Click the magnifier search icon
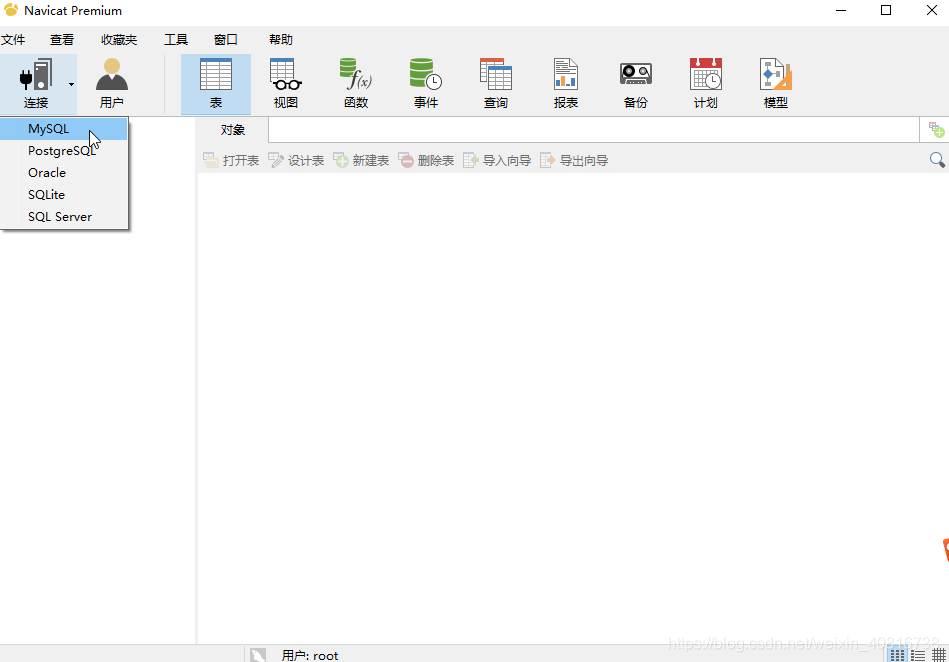The image size is (949, 662). tap(937, 160)
